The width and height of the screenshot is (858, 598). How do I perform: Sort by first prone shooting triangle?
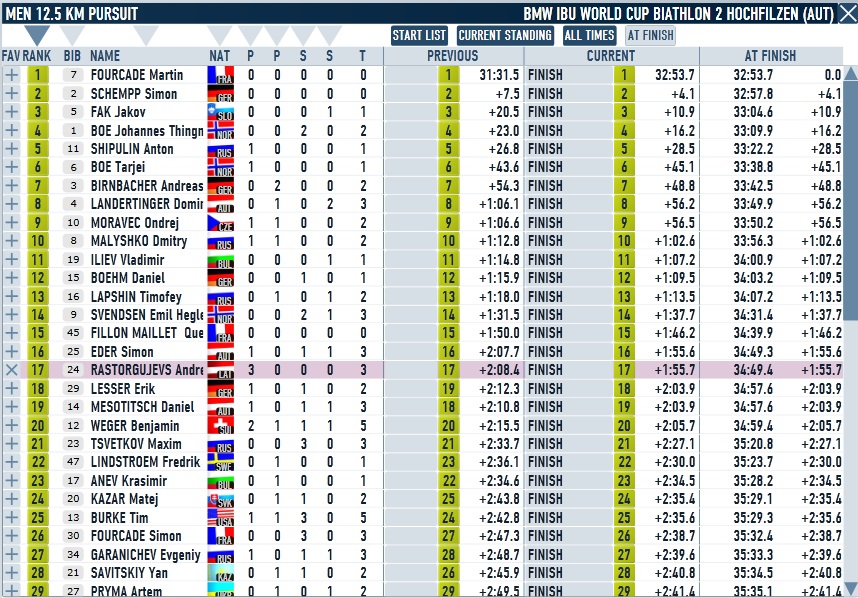(250, 34)
